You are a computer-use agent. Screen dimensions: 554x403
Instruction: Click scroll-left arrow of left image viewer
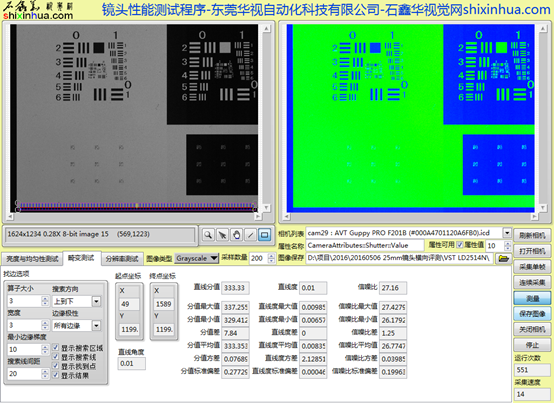10,216
